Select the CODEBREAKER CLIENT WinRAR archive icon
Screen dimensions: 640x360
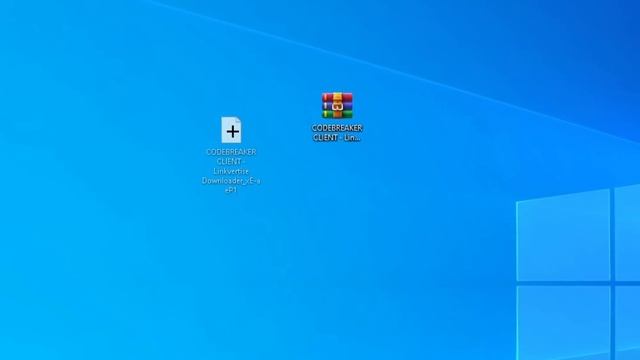point(337,105)
